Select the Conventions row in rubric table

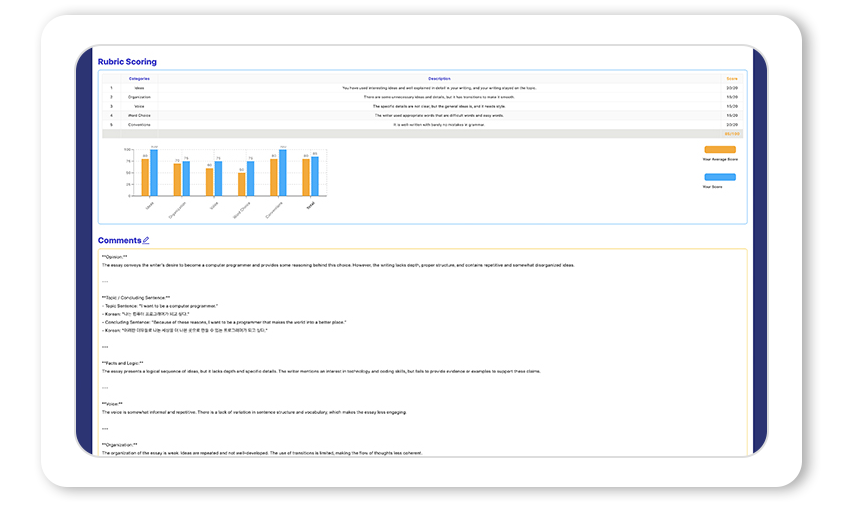tap(422, 125)
